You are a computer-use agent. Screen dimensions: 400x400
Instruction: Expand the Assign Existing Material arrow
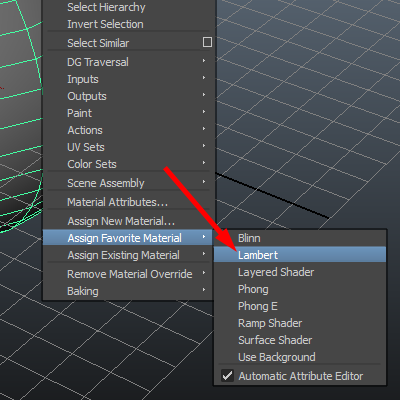(204, 254)
